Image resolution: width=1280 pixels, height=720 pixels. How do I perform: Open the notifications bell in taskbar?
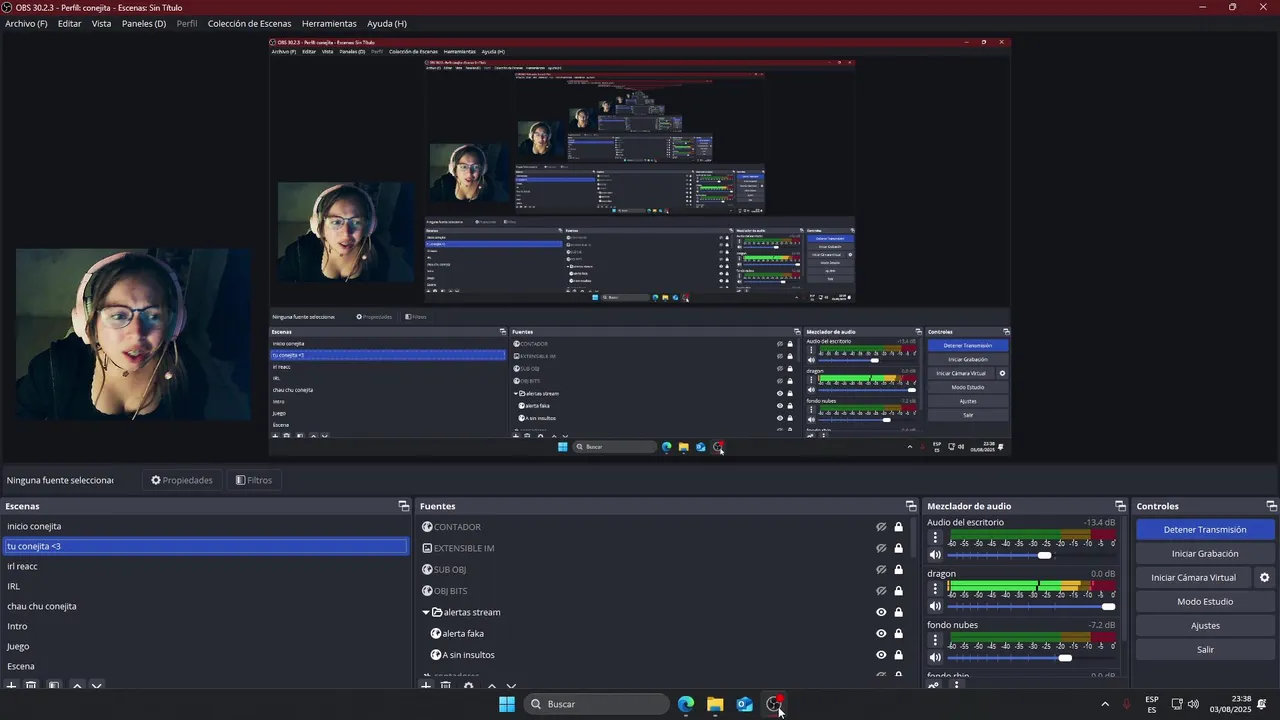pos(1262,704)
